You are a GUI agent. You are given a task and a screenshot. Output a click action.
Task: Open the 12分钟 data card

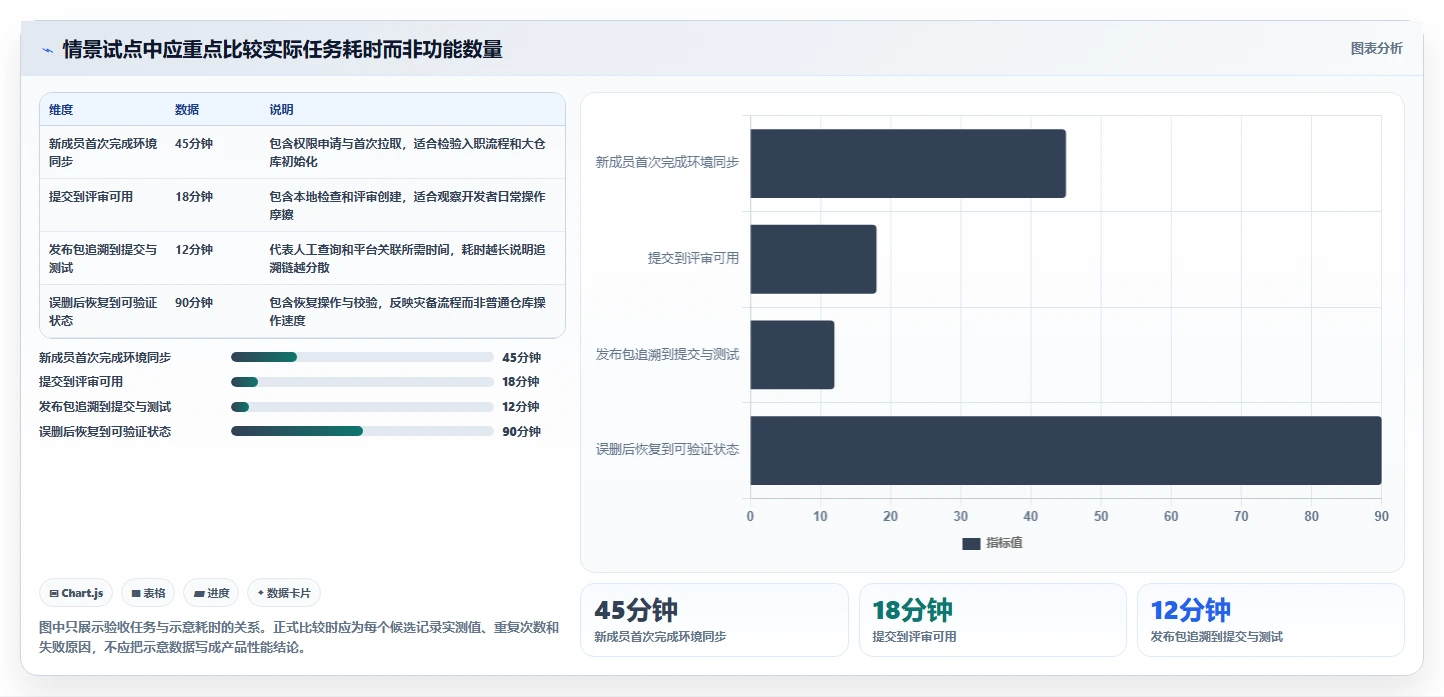click(x=1270, y=620)
